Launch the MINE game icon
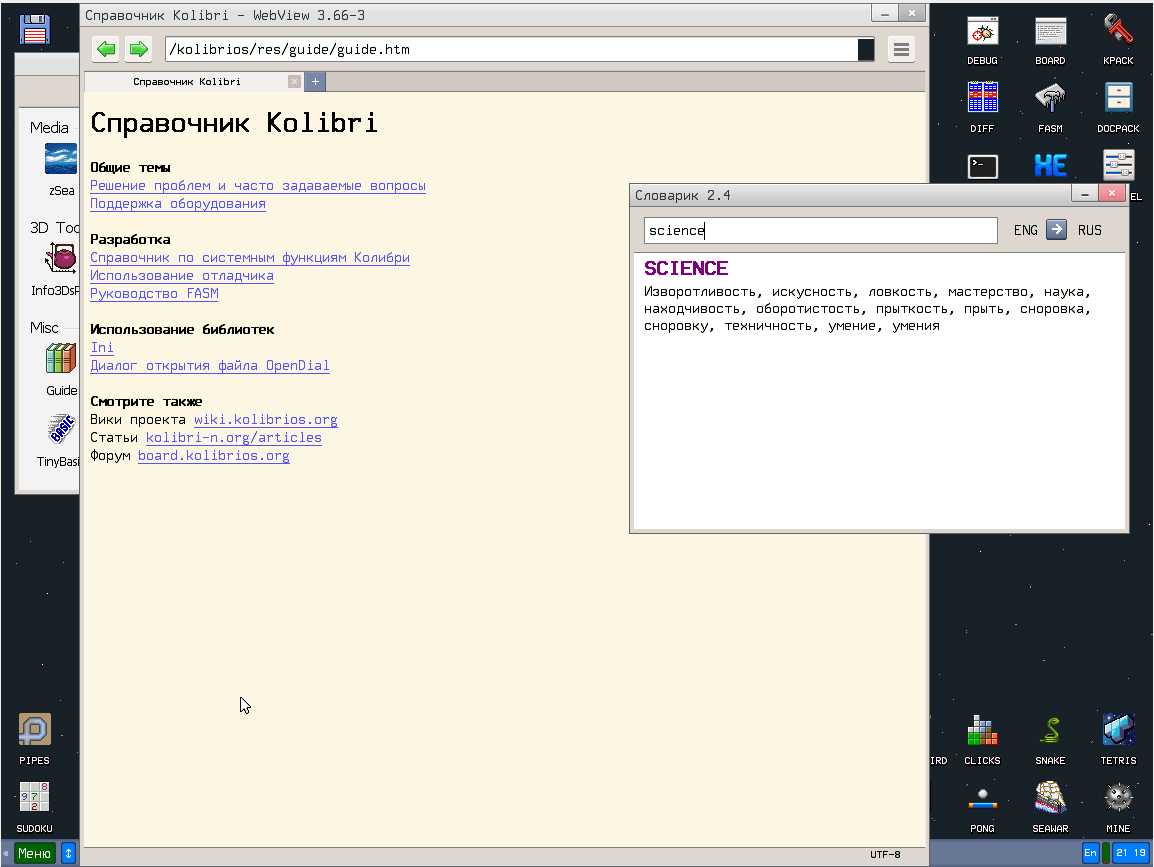The height and width of the screenshot is (867, 1154). tap(1118, 803)
